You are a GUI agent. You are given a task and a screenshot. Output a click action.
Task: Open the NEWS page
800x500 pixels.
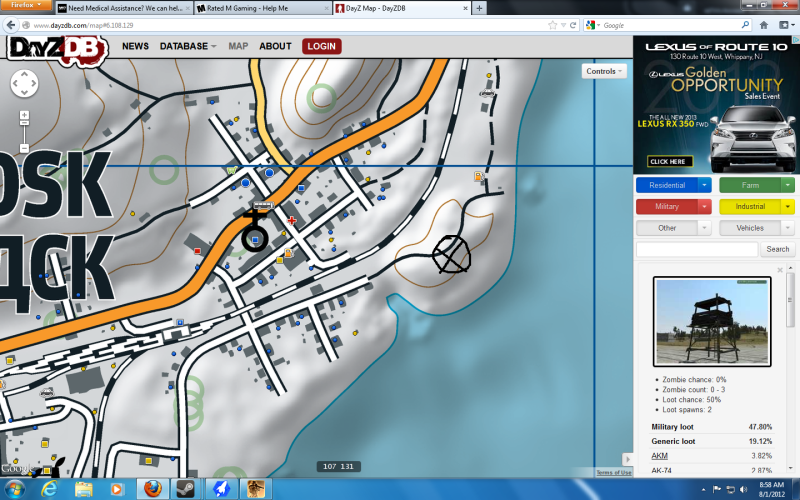tap(135, 46)
